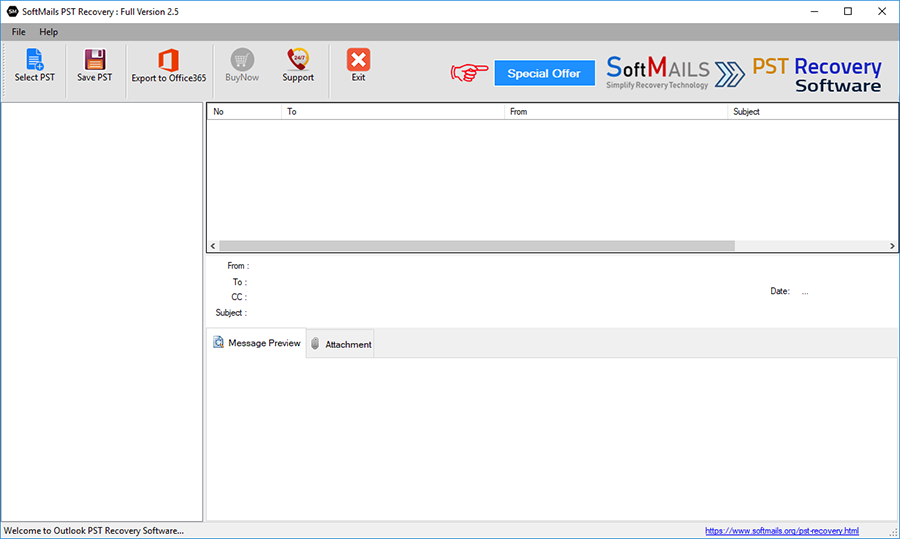The width and height of the screenshot is (900, 539).
Task: Close the SoftMails PST Recovery window
Action: coord(882,11)
